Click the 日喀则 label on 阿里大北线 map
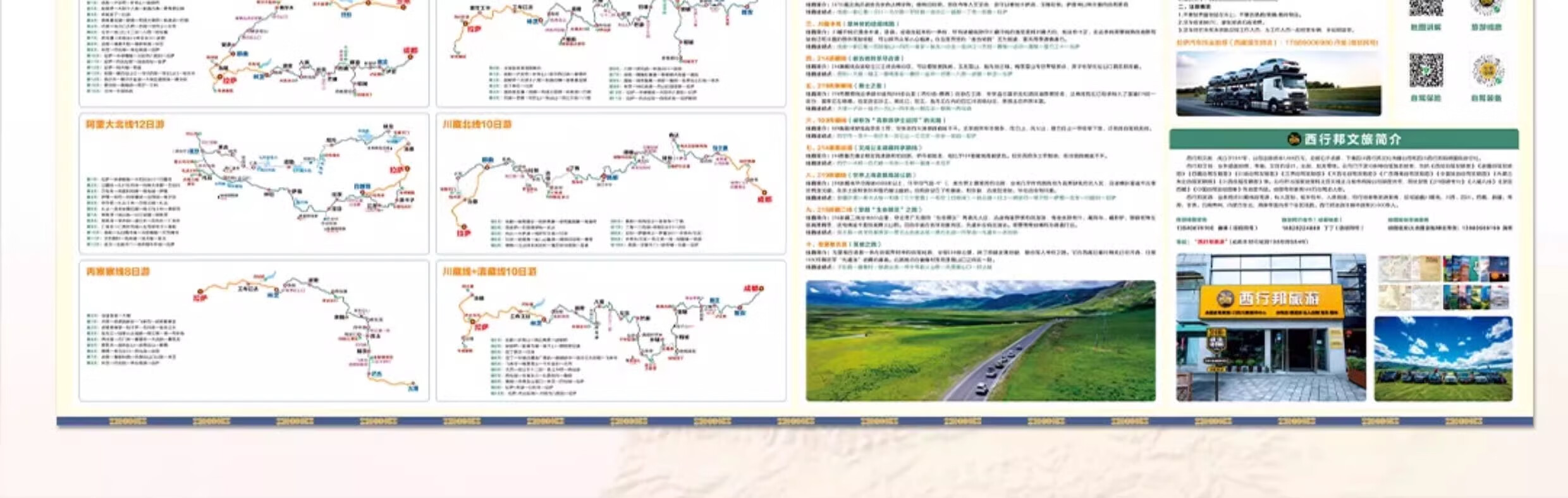This screenshot has height=498, width=1568. [362, 187]
